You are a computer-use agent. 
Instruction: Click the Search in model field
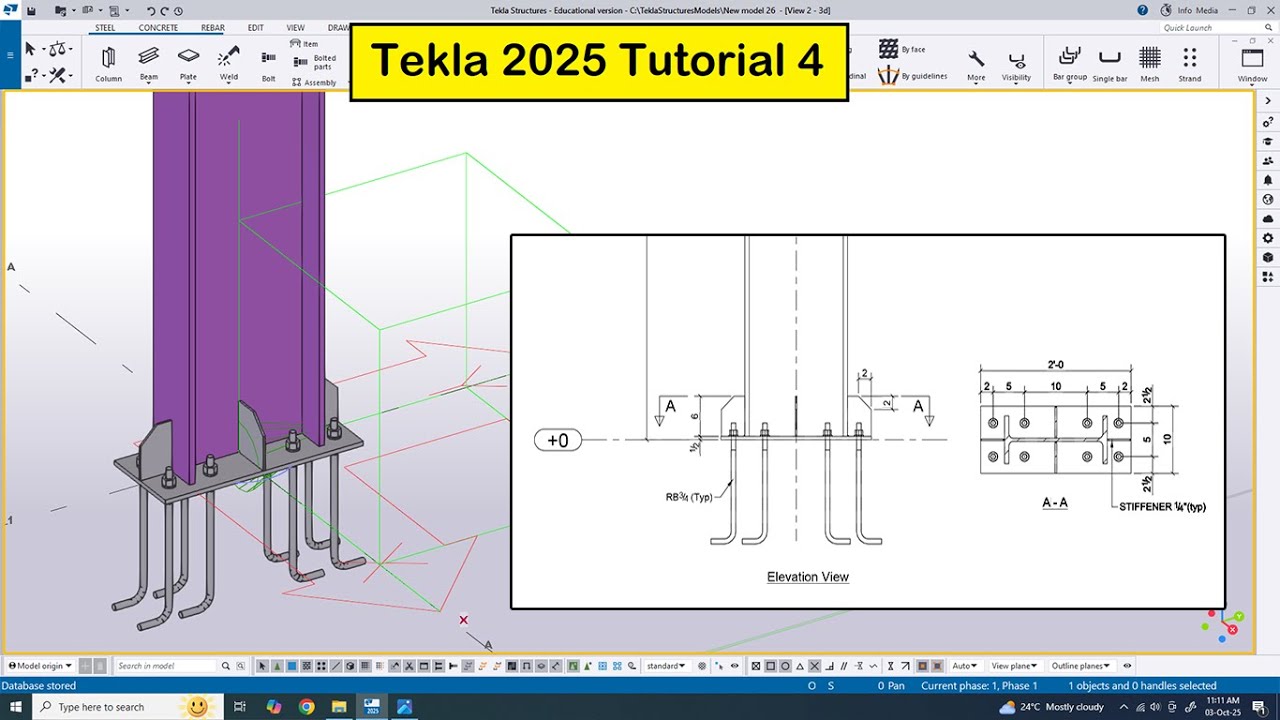[165, 666]
